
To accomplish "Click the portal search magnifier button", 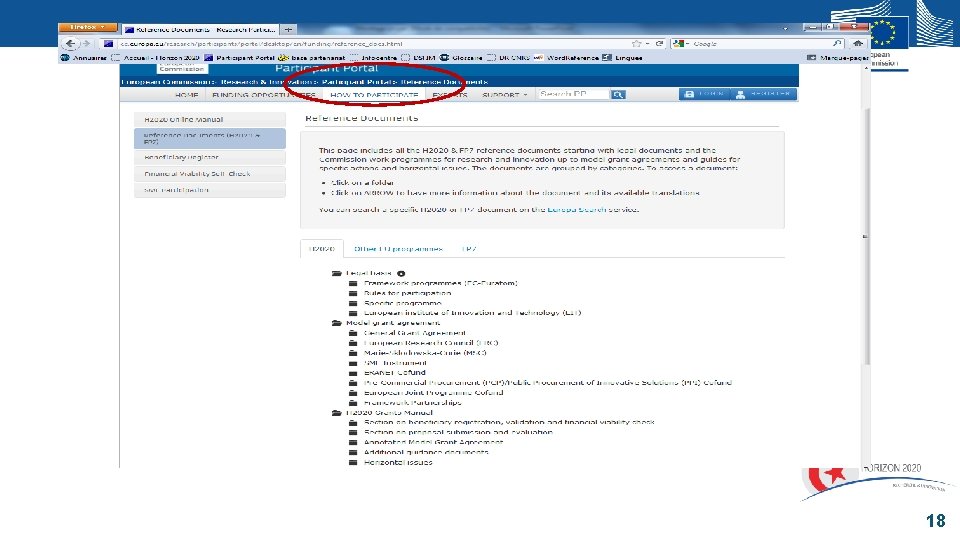I will (x=618, y=94).
